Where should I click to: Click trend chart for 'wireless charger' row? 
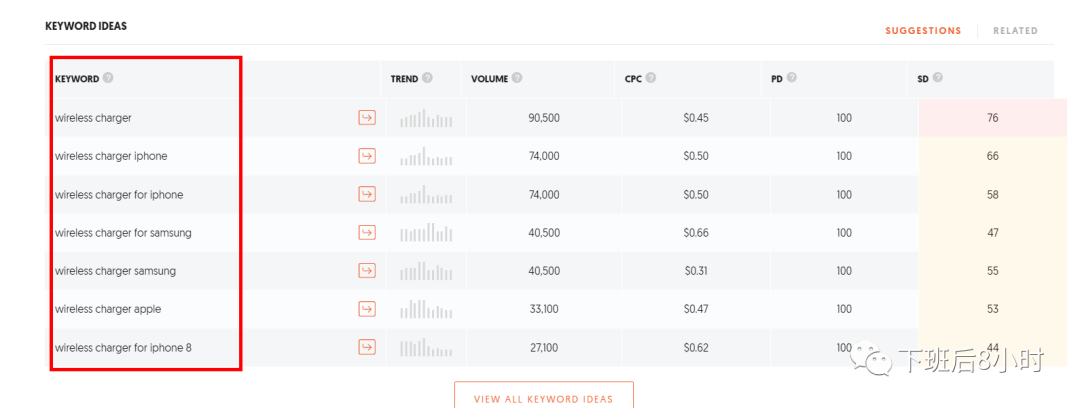pos(426,118)
